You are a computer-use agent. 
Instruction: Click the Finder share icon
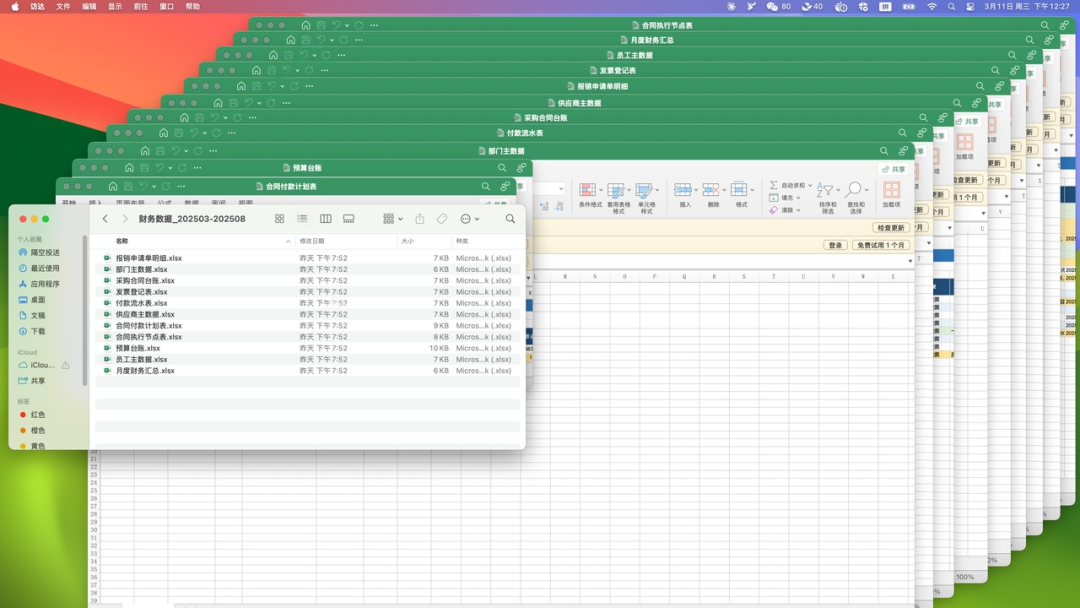coord(419,218)
